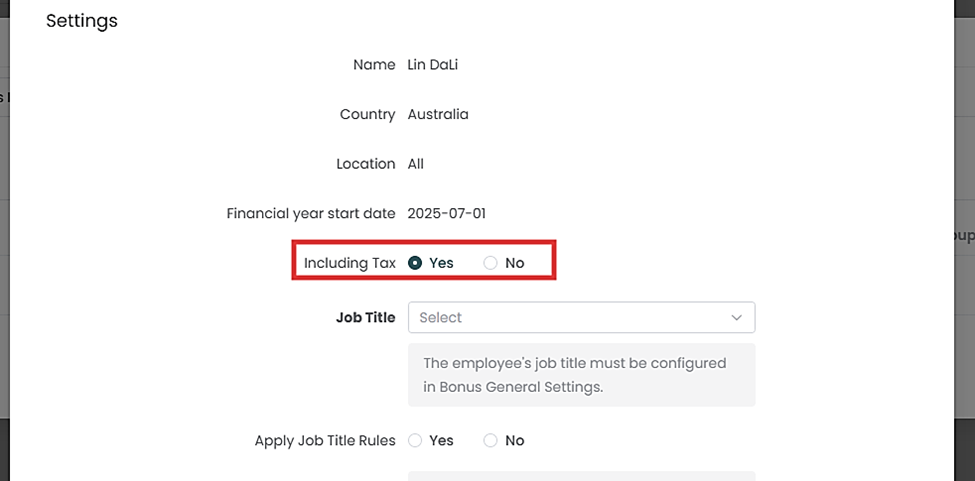Click the country value "Australia"
This screenshot has height=481, width=975.
438,115
